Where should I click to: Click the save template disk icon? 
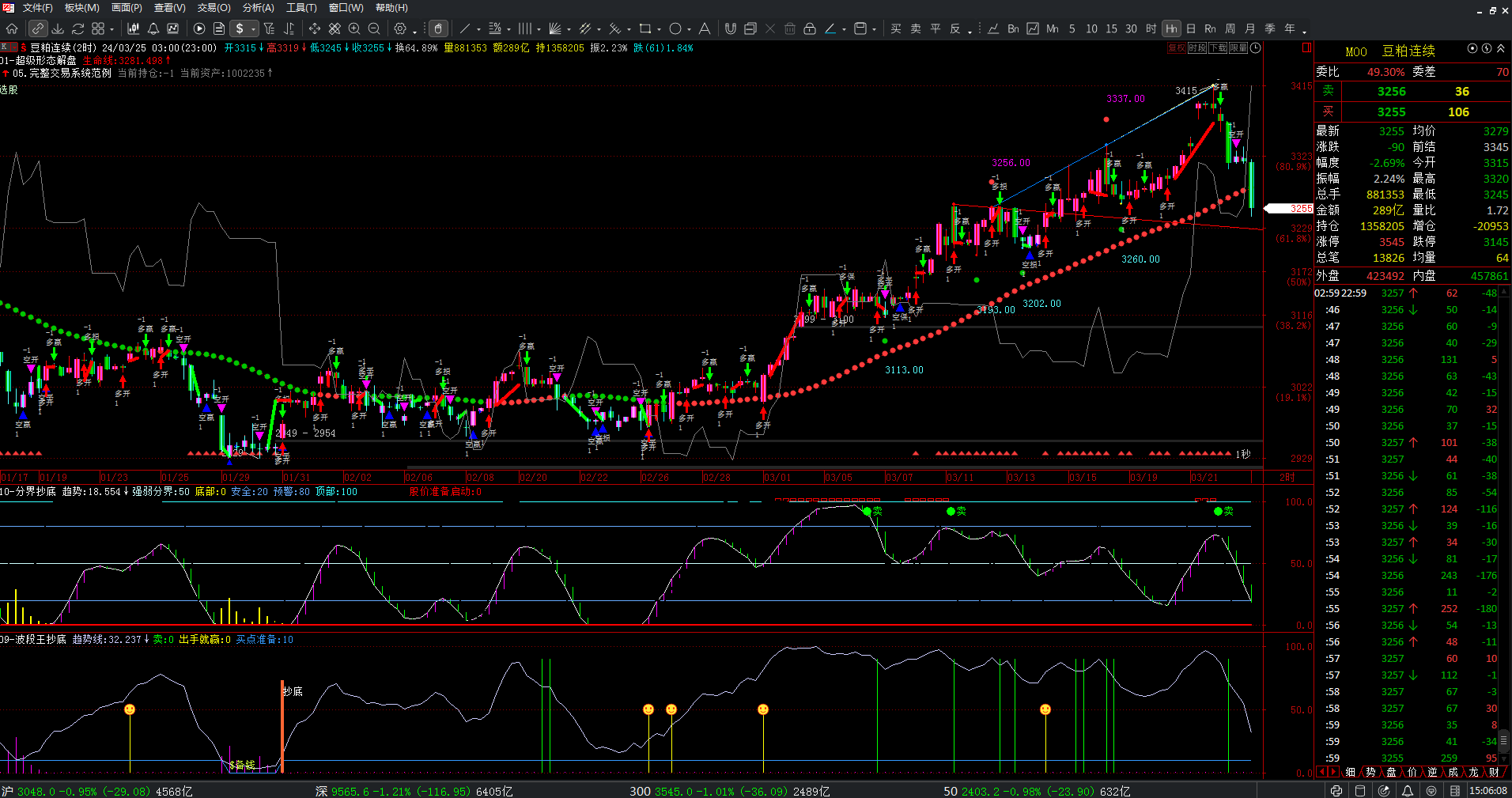(860, 28)
